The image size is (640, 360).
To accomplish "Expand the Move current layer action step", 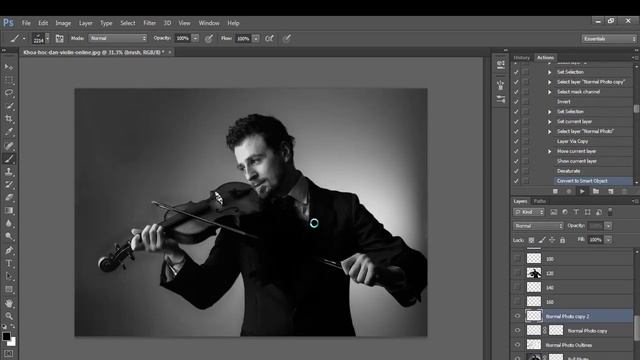I will coord(549,151).
